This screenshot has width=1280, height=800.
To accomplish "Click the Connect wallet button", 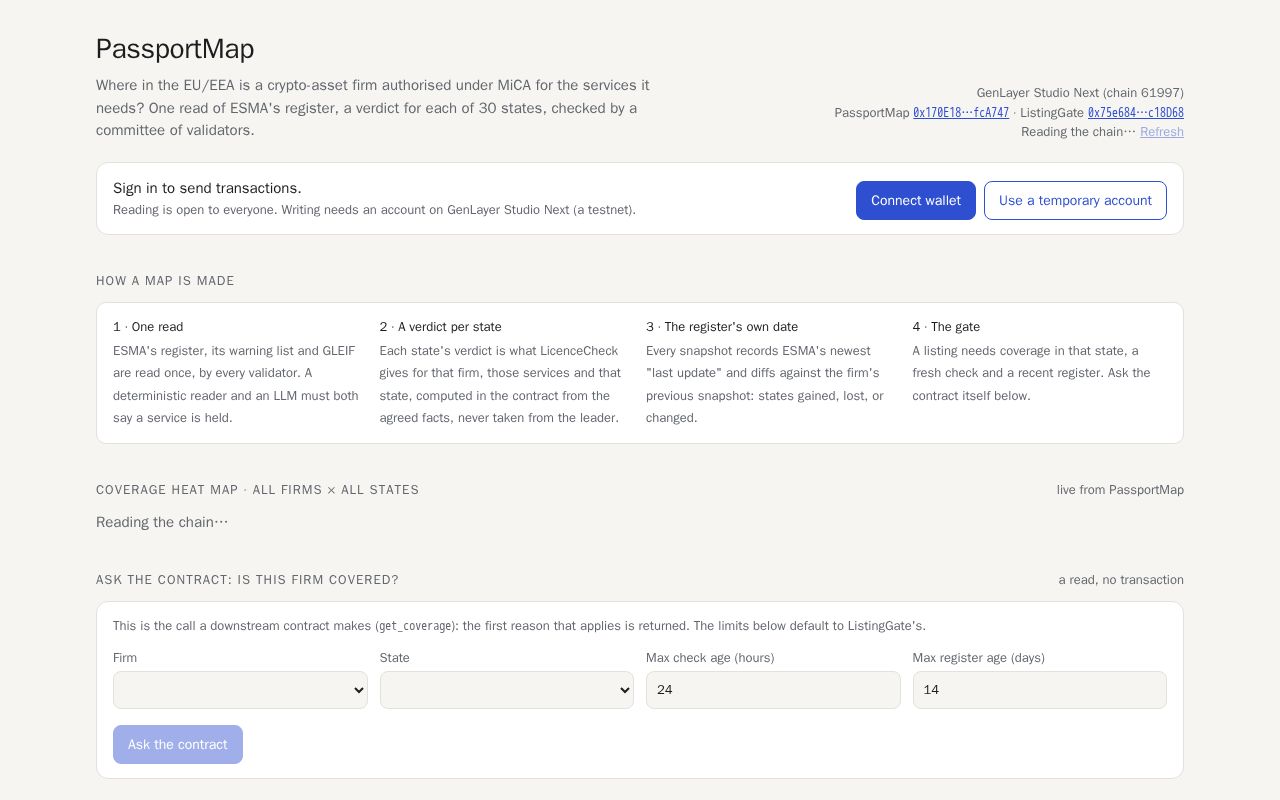I will click(916, 200).
